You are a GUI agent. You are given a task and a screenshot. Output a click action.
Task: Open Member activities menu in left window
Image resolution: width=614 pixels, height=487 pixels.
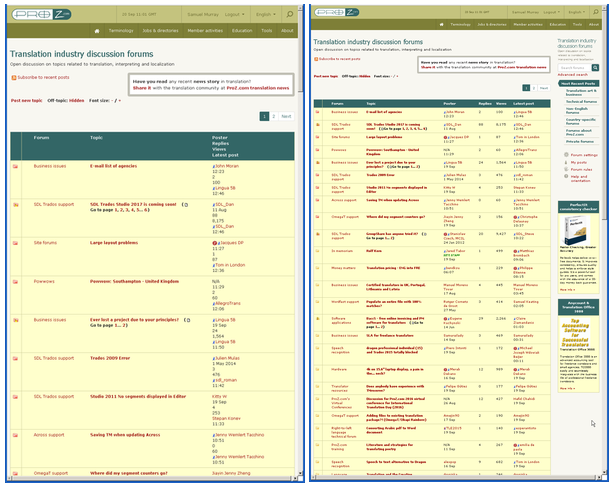click(x=205, y=31)
